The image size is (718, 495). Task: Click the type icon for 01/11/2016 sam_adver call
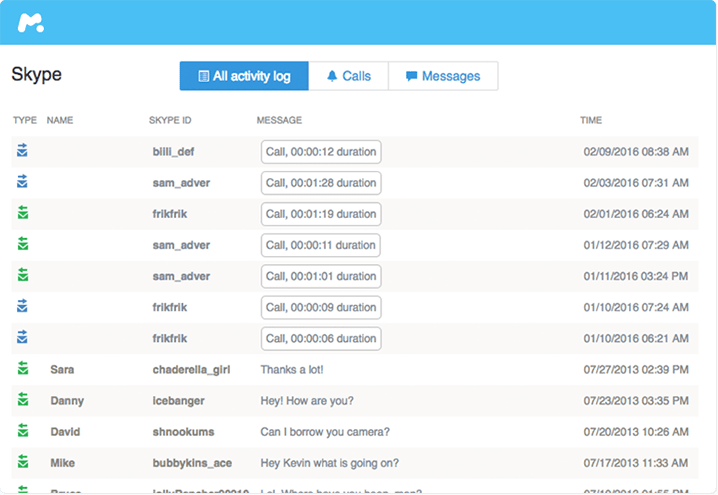[x=22, y=275]
